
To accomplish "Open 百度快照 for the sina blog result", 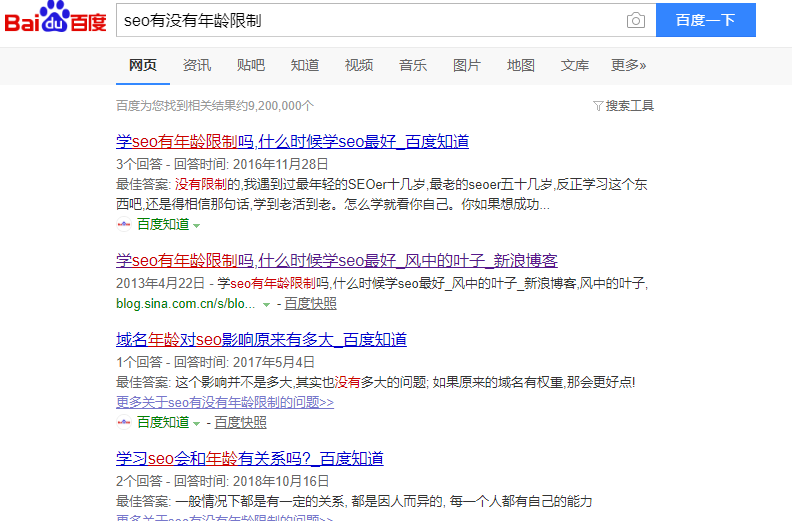I will click(x=311, y=303).
